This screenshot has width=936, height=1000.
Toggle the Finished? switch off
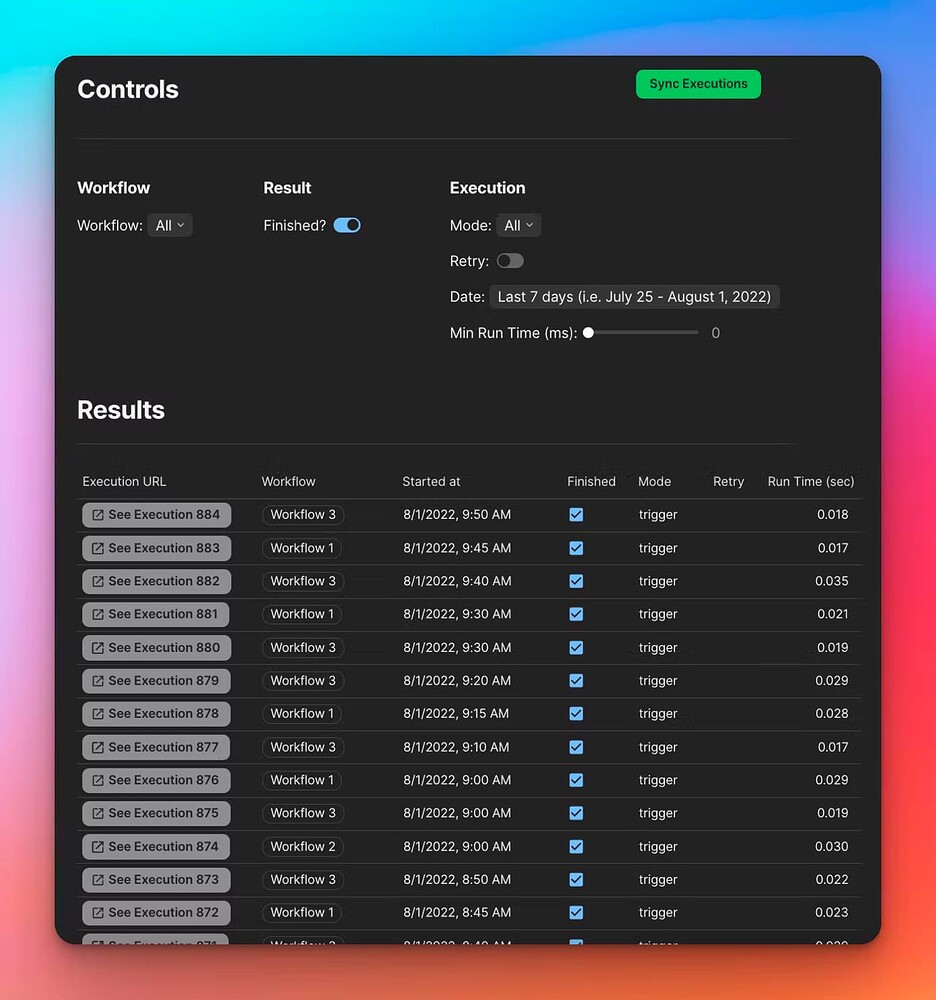pos(347,225)
